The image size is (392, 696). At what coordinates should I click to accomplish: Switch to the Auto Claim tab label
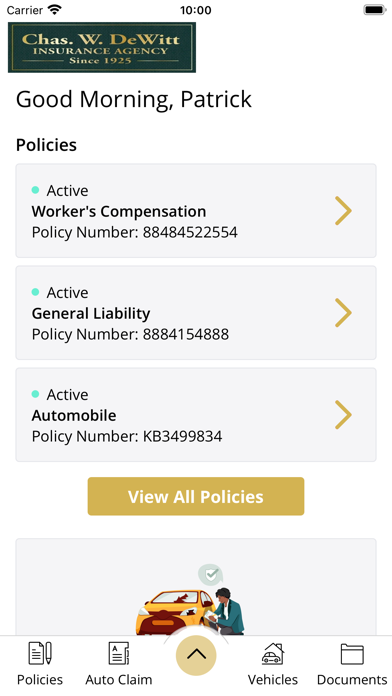click(x=119, y=680)
